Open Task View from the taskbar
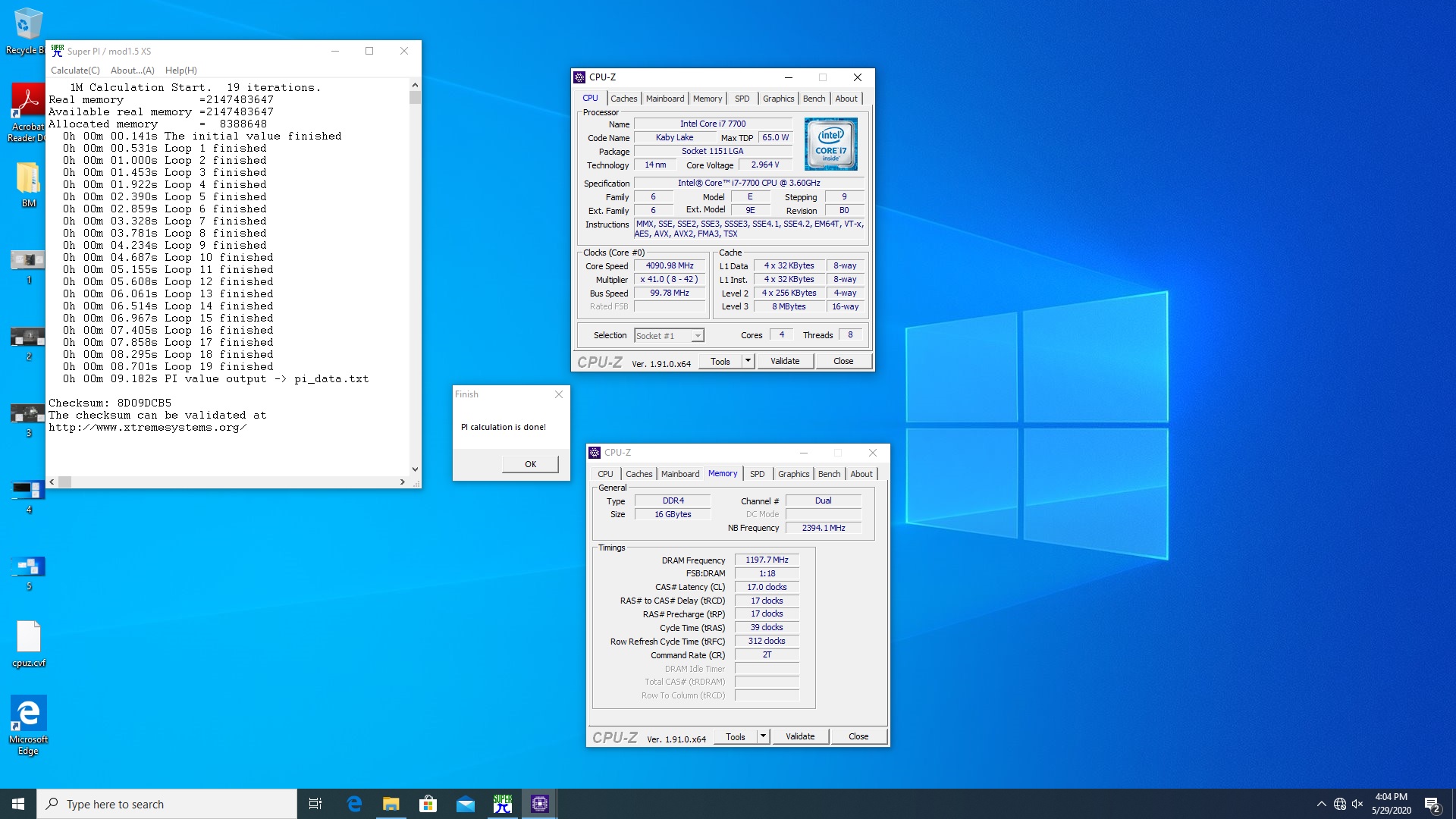 coord(315,804)
